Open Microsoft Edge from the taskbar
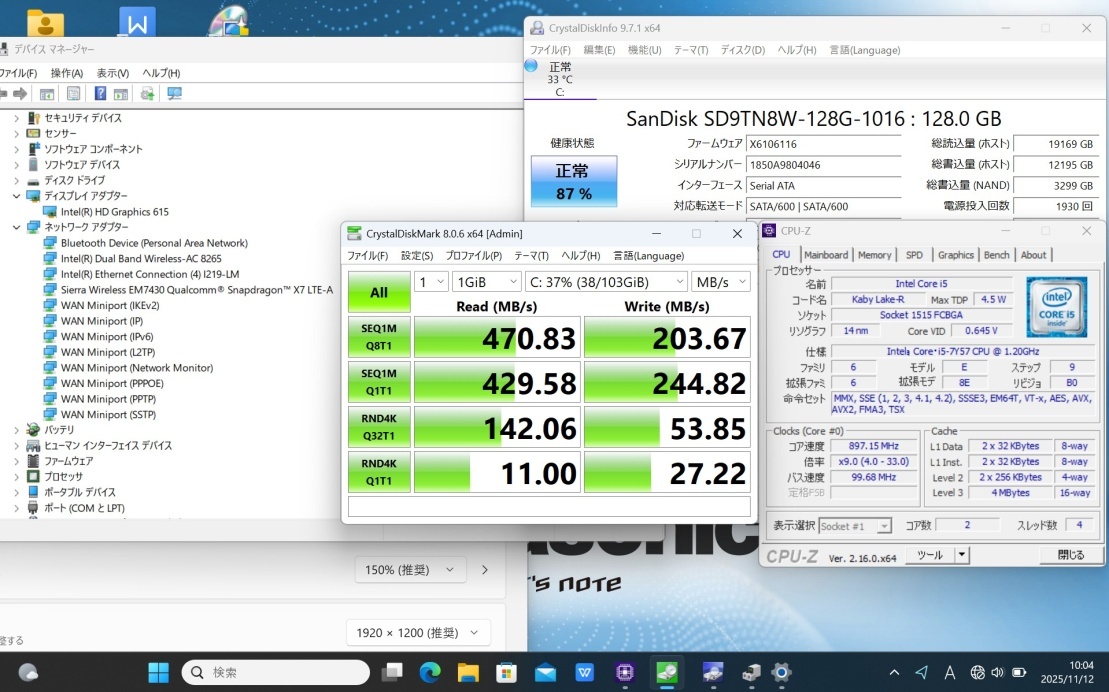 click(430, 672)
